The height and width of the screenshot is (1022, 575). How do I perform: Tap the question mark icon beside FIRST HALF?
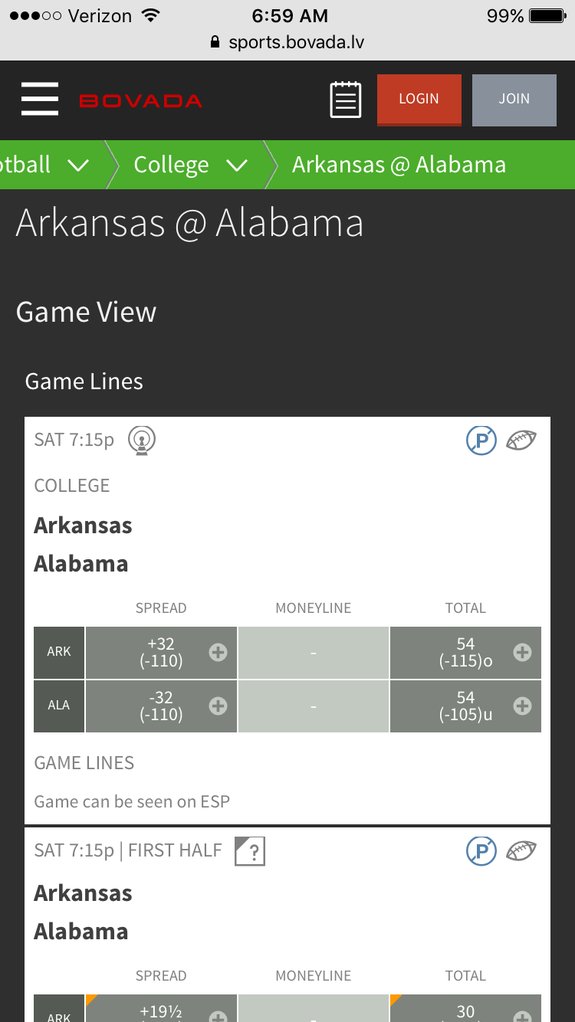tap(250, 851)
